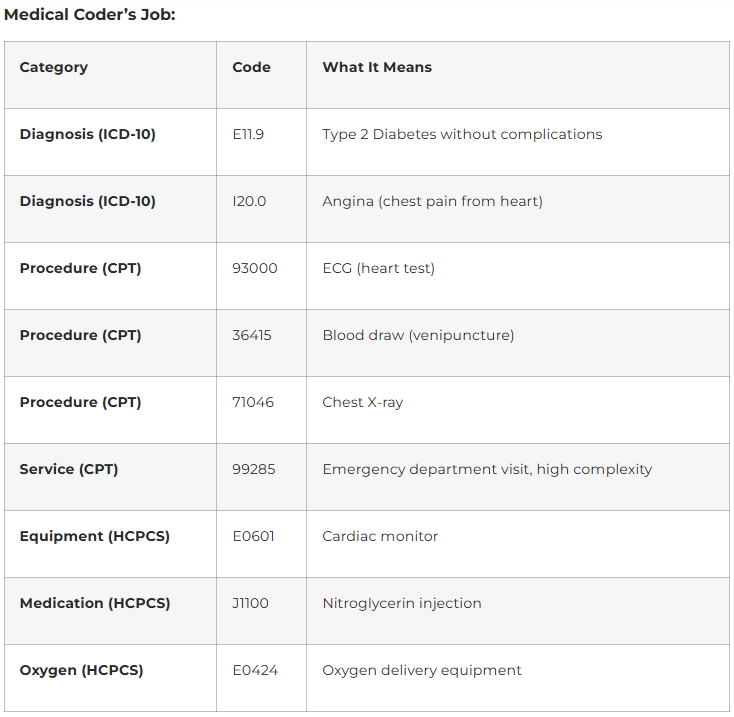This screenshot has height=717, width=734.
Task: Click the Nitroglycerin injection description
Action: (x=402, y=603)
